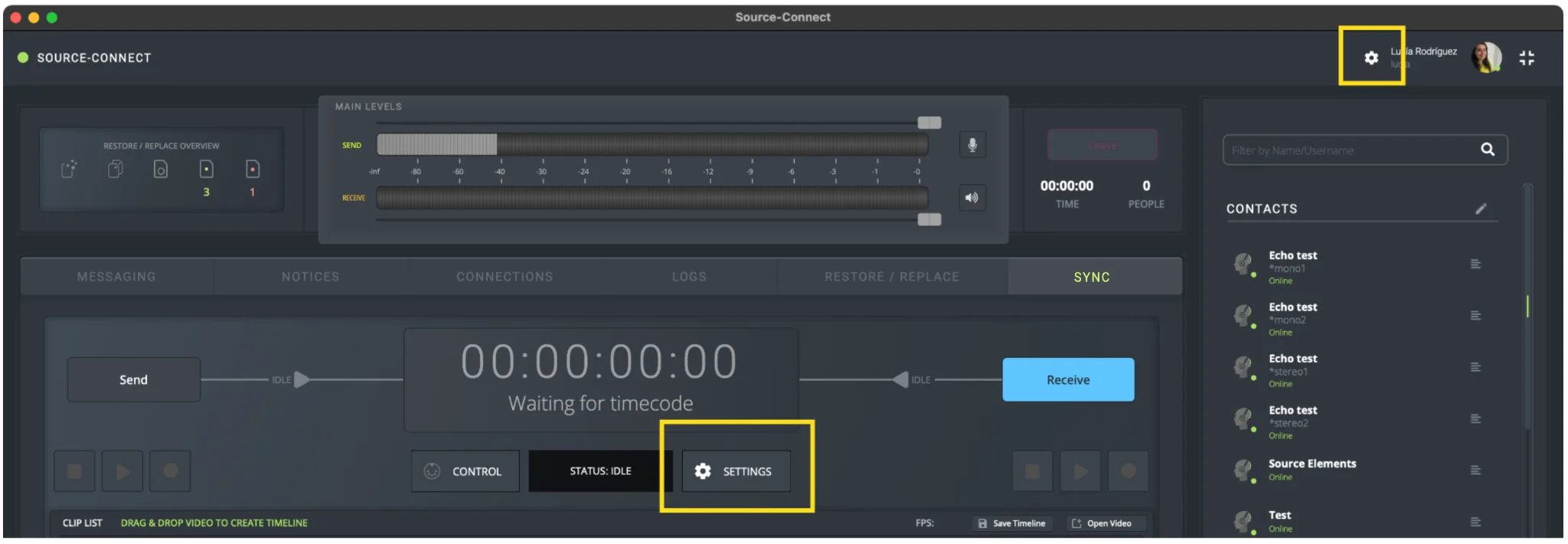Click the file-with-circle icon in Restore/Replace overview

161,169
